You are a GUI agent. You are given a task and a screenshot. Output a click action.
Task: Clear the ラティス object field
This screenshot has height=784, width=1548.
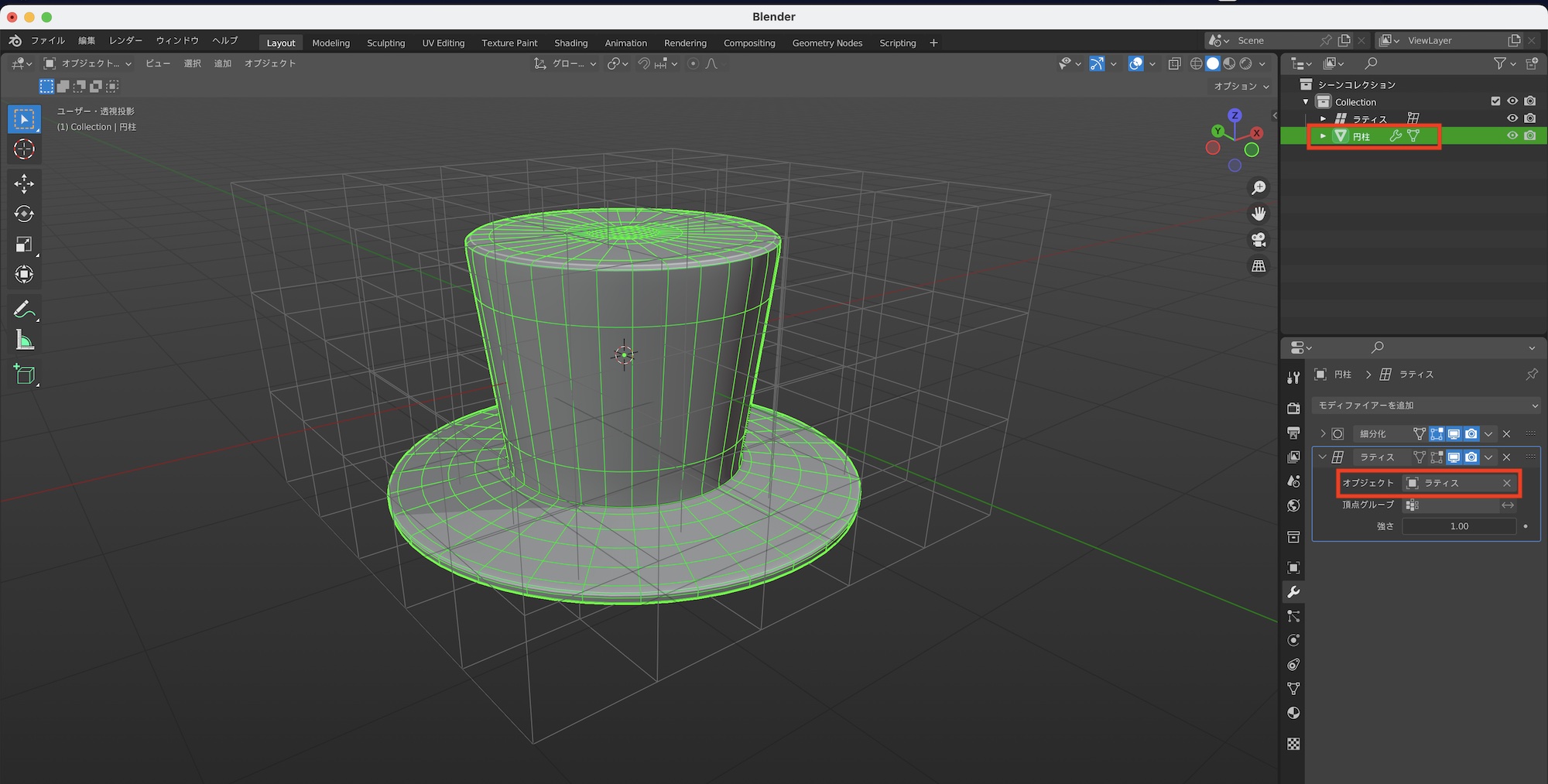pos(1506,483)
